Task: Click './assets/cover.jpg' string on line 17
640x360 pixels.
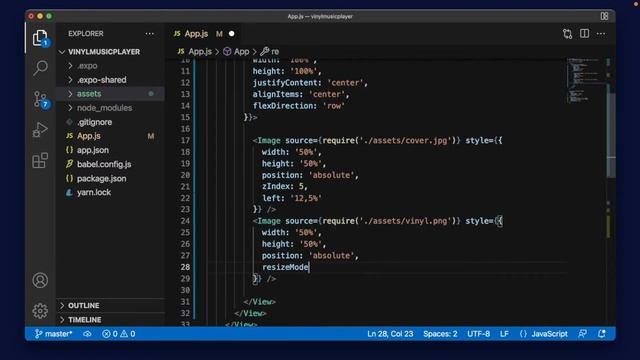Action: [x=405, y=140]
